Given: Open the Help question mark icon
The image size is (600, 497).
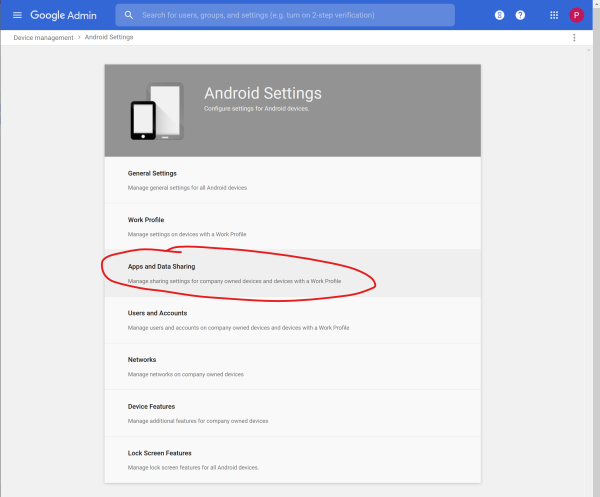Looking at the screenshot, I should point(520,15).
